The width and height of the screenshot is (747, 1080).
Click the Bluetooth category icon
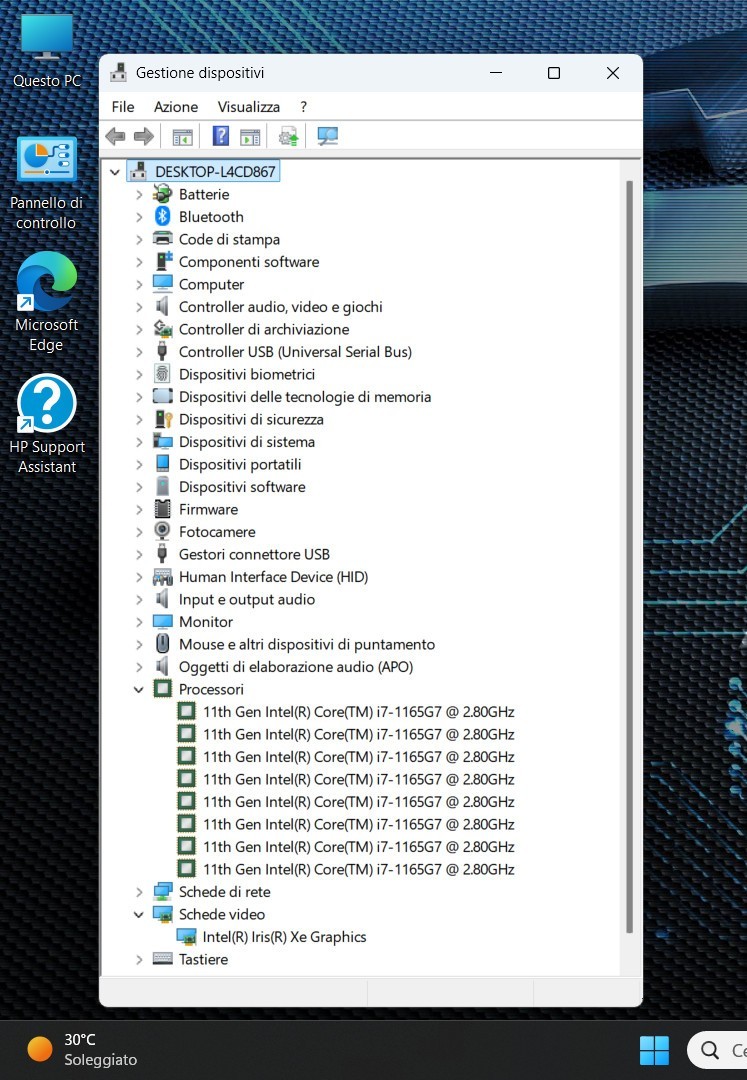click(162, 216)
